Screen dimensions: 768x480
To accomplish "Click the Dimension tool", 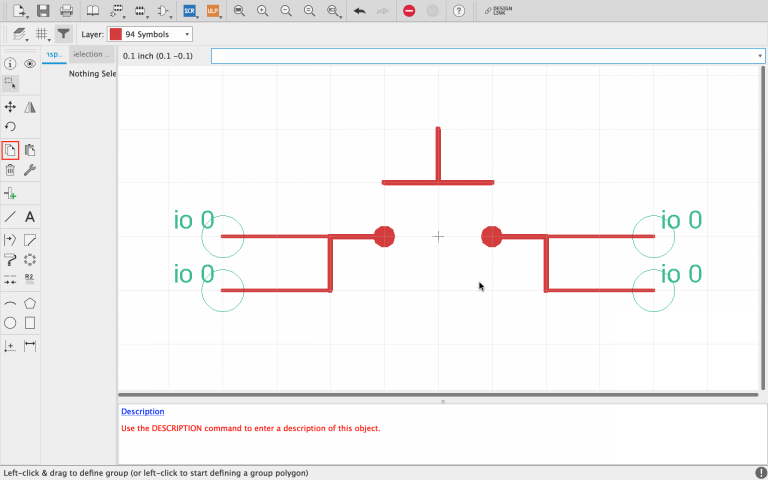I will click(30, 346).
